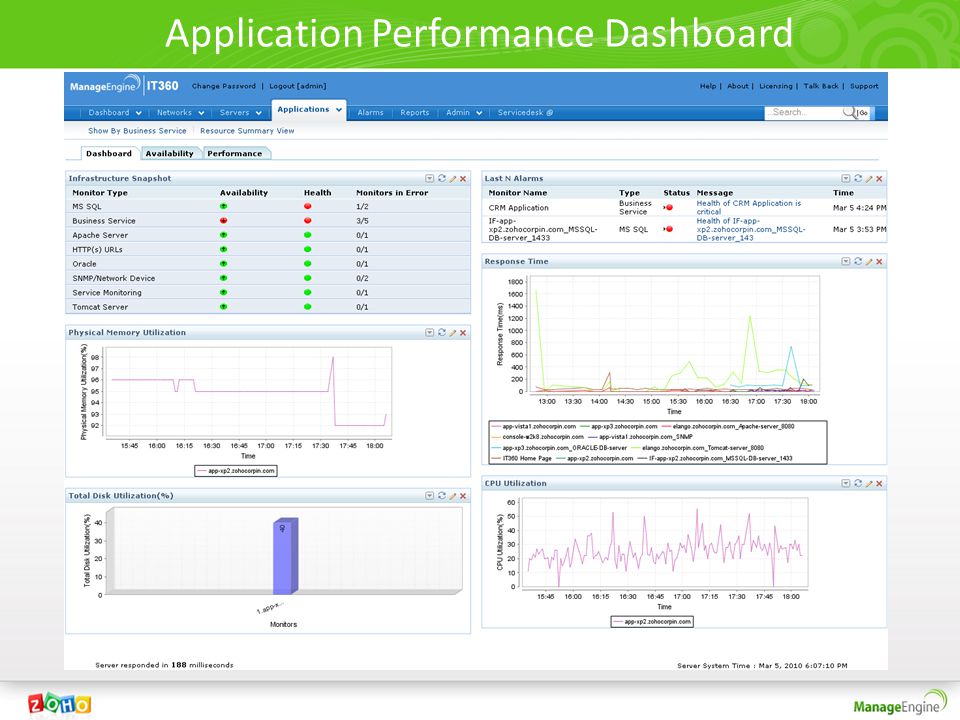
Task: Click the About link
Action: click(x=737, y=86)
